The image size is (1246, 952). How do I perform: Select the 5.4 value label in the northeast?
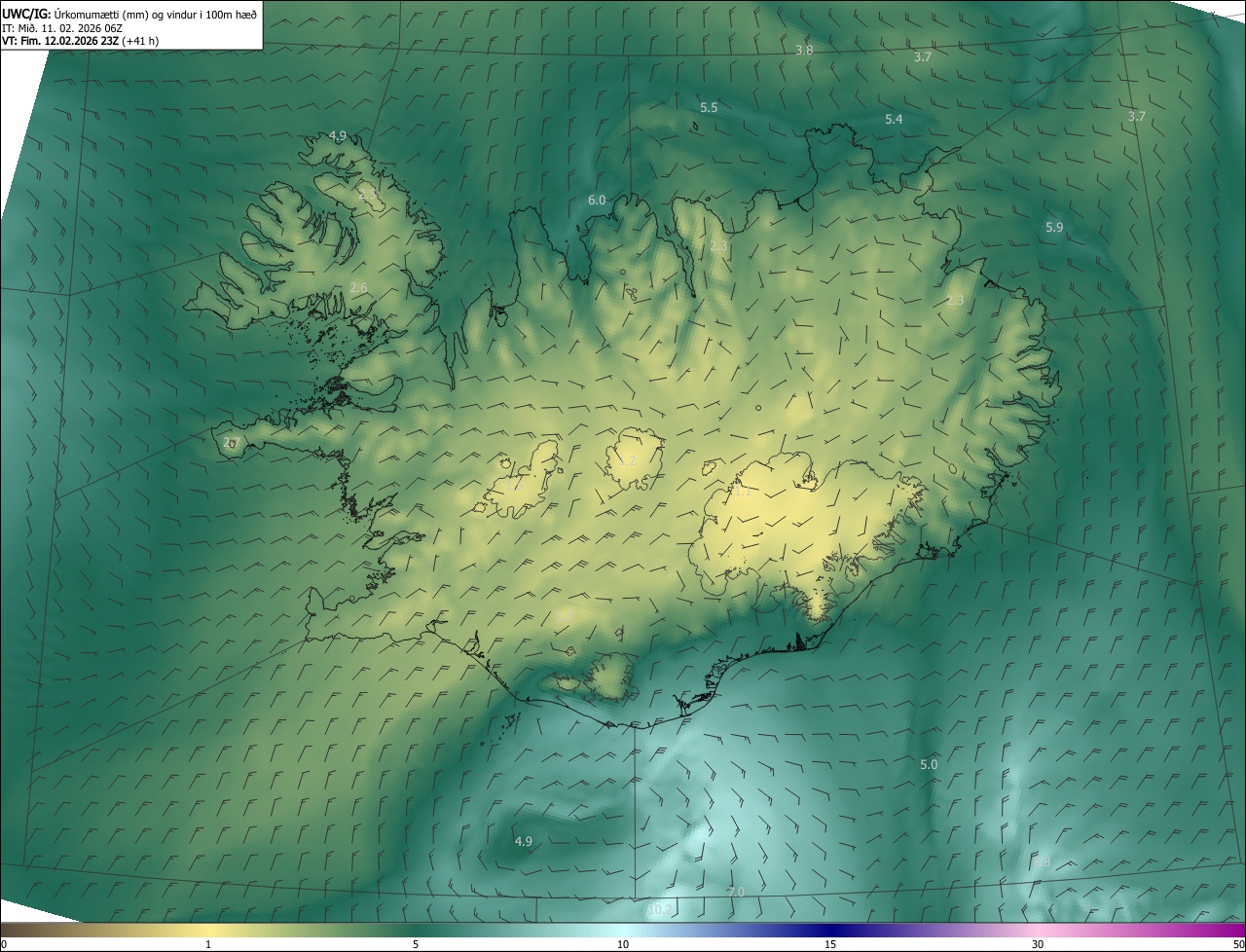894,120
